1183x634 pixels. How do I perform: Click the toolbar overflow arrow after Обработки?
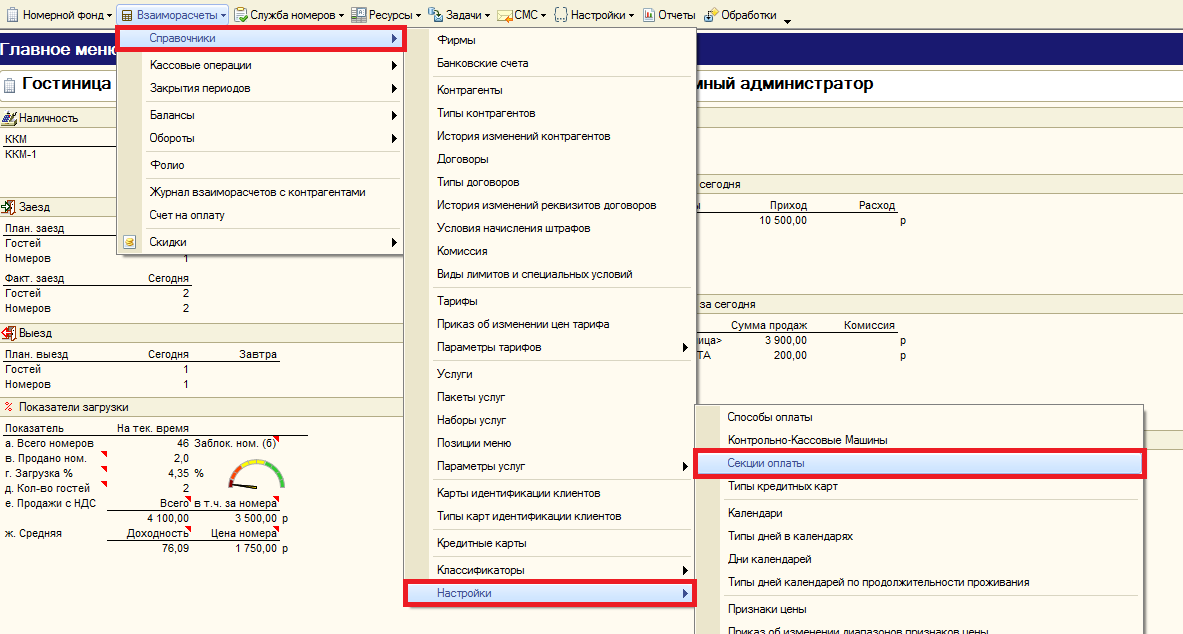[x=788, y=21]
